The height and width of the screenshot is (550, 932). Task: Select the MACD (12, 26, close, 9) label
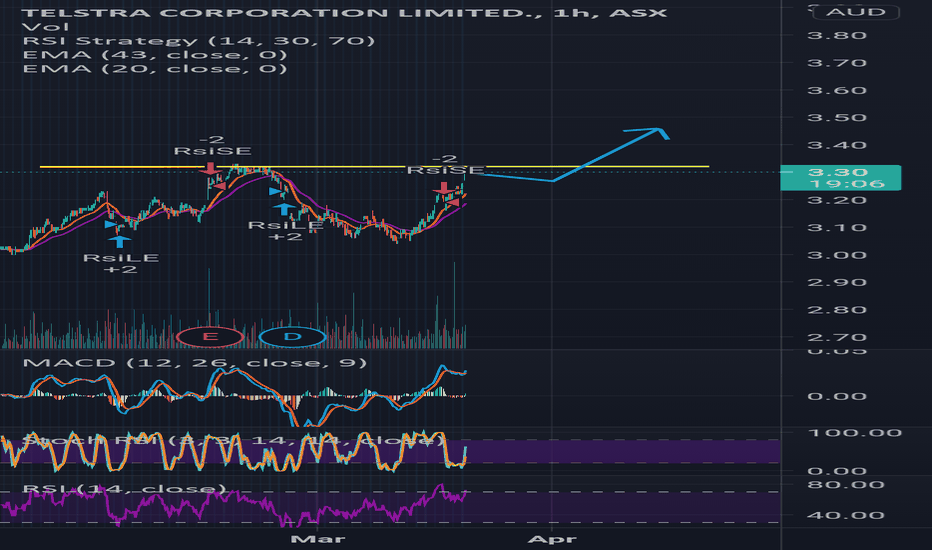194,363
